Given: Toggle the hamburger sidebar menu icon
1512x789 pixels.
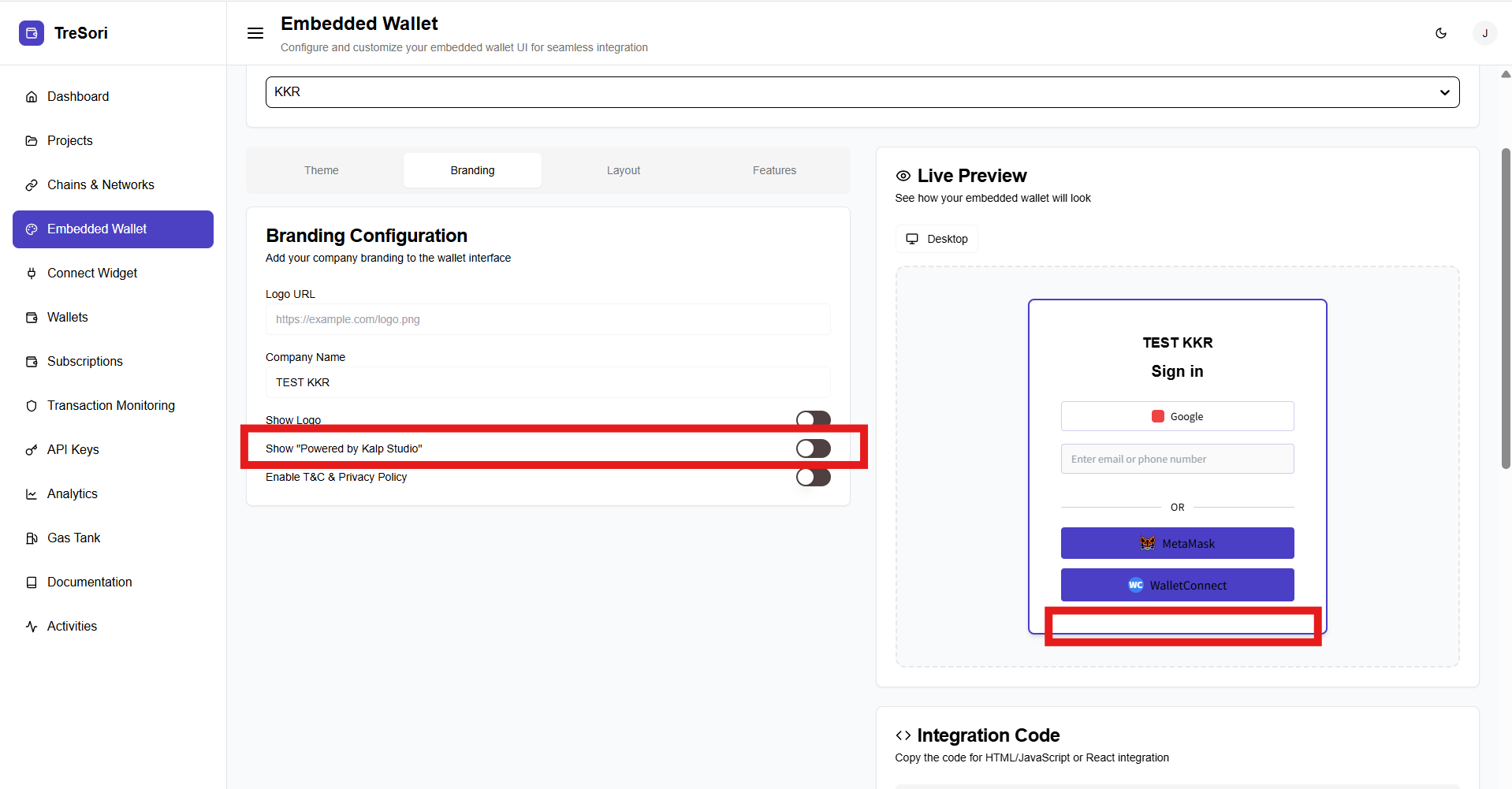Looking at the screenshot, I should click(255, 33).
